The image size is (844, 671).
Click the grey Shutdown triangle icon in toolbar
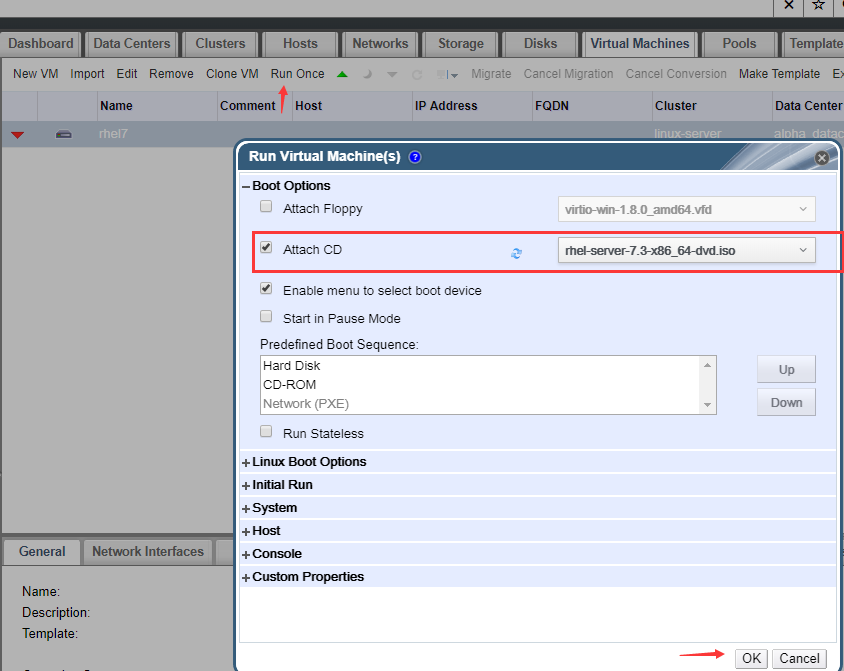coord(392,75)
